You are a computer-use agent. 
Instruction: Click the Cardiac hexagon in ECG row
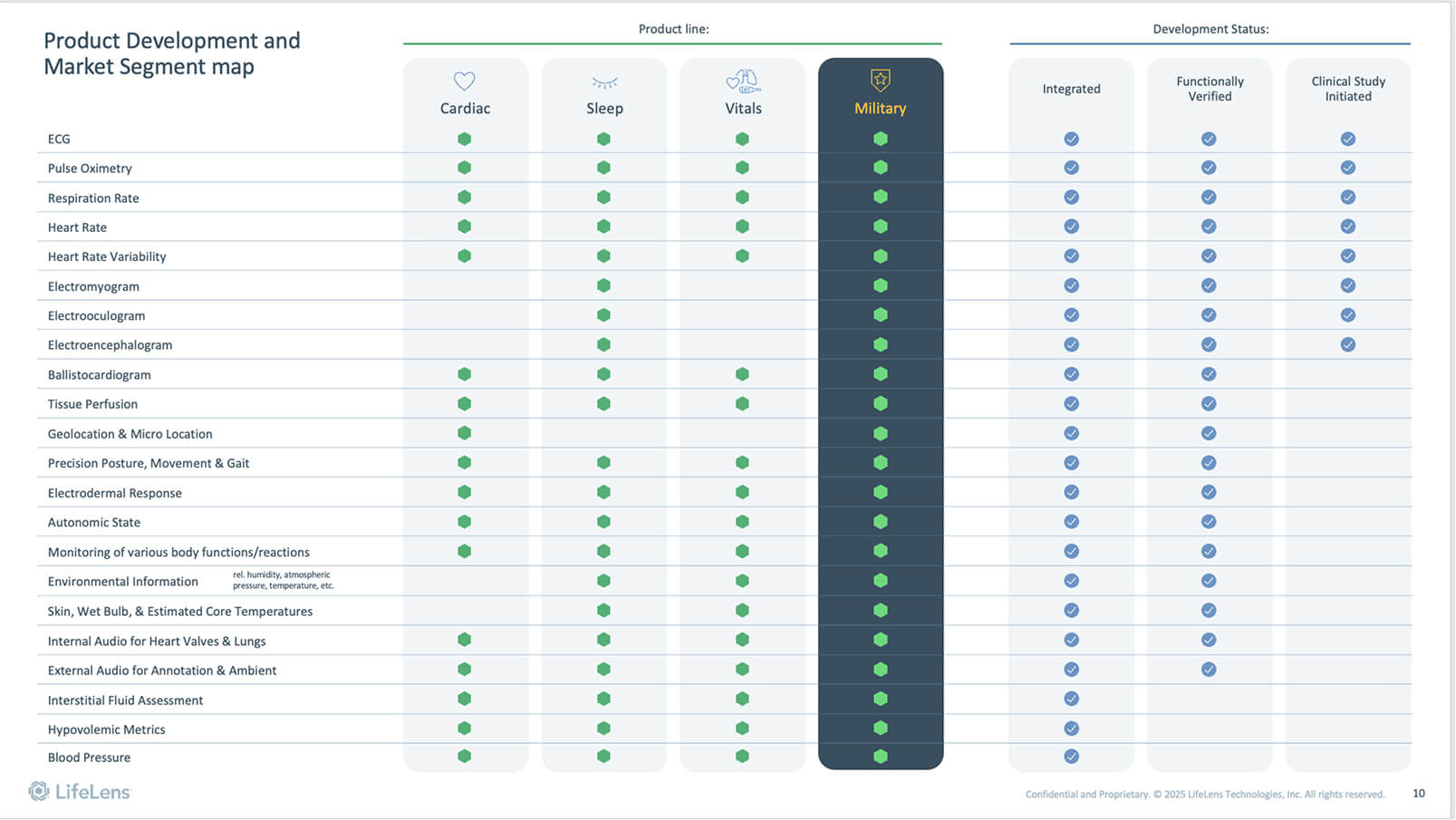pos(464,139)
